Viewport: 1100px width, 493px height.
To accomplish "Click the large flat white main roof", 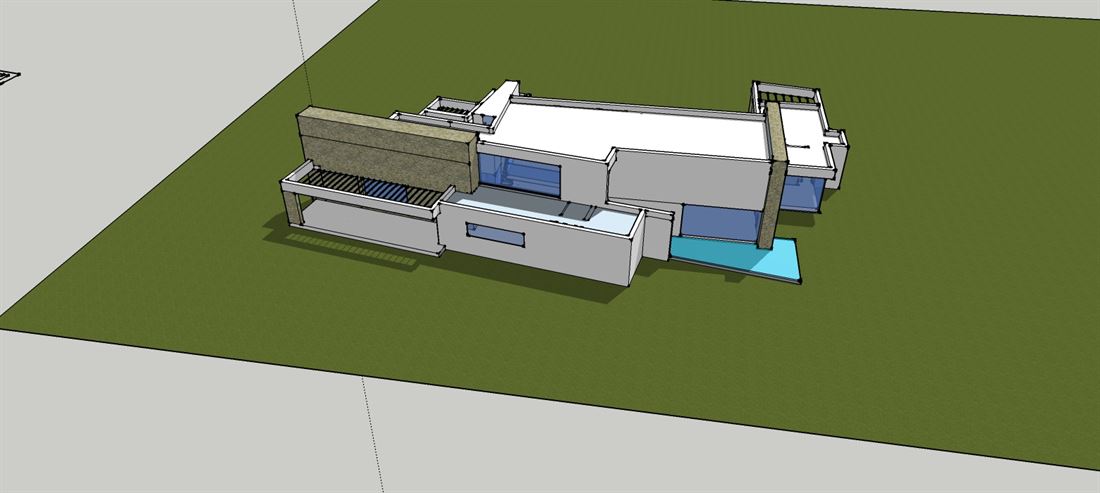I will pyautogui.click(x=631, y=130).
